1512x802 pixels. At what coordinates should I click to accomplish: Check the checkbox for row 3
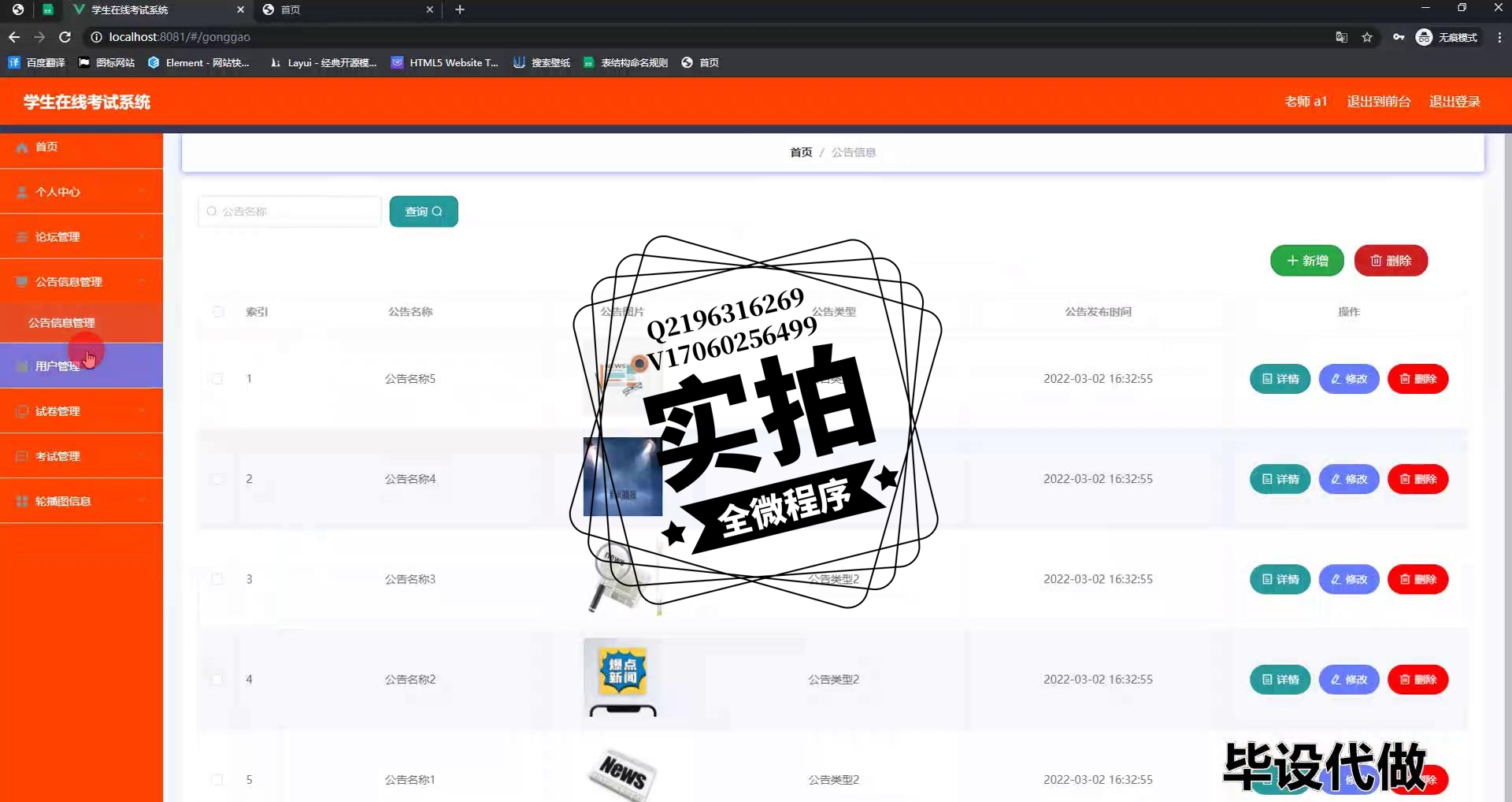pos(217,579)
